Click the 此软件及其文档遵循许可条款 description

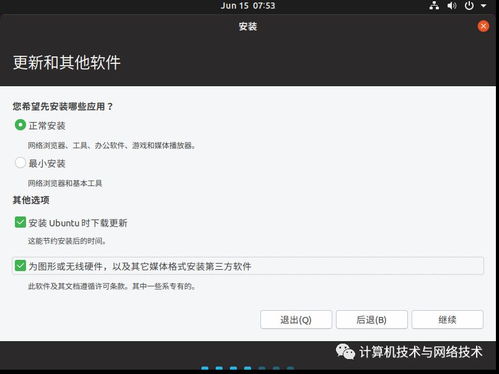tap(111, 286)
